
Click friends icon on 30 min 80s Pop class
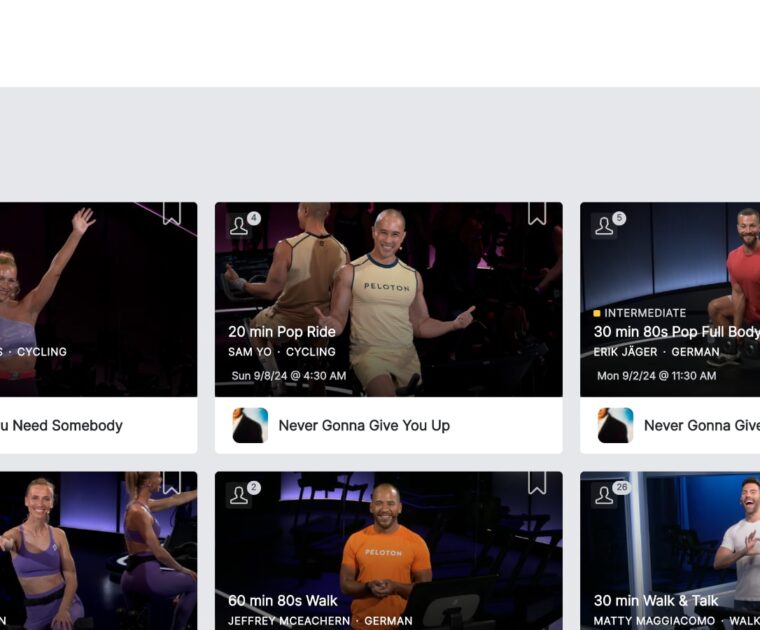pyautogui.click(x=604, y=226)
